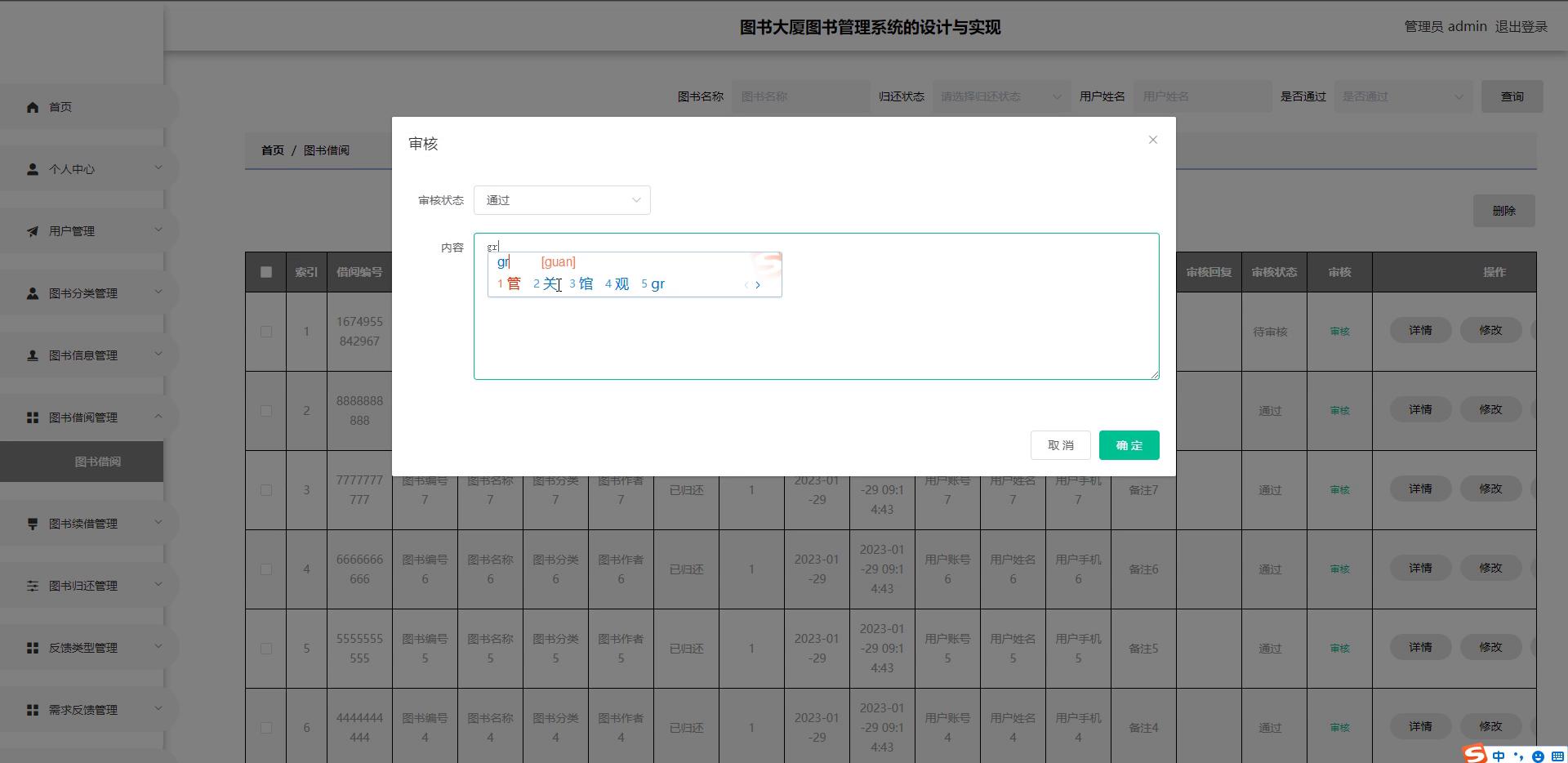Click the icon next to 图书归还管理
The image size is (1568, 763).
pyautogui.click(x=33, y=585)
